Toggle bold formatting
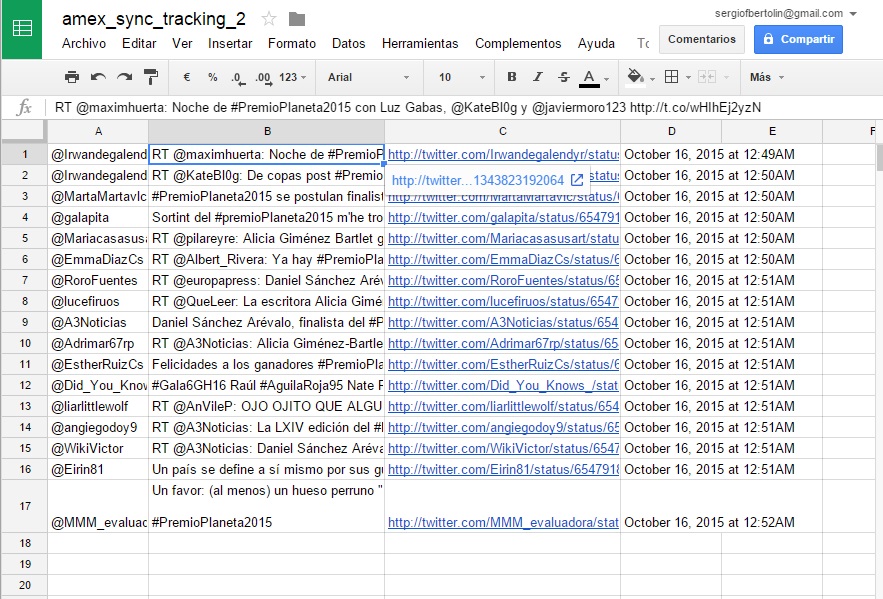883x599 pixels. (512, 77)
